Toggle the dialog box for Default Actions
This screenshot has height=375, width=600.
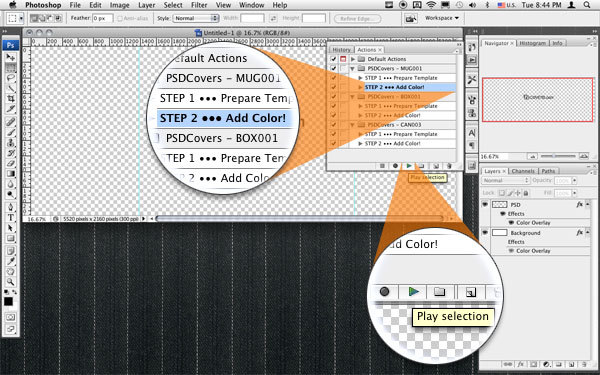coord(343,59)
